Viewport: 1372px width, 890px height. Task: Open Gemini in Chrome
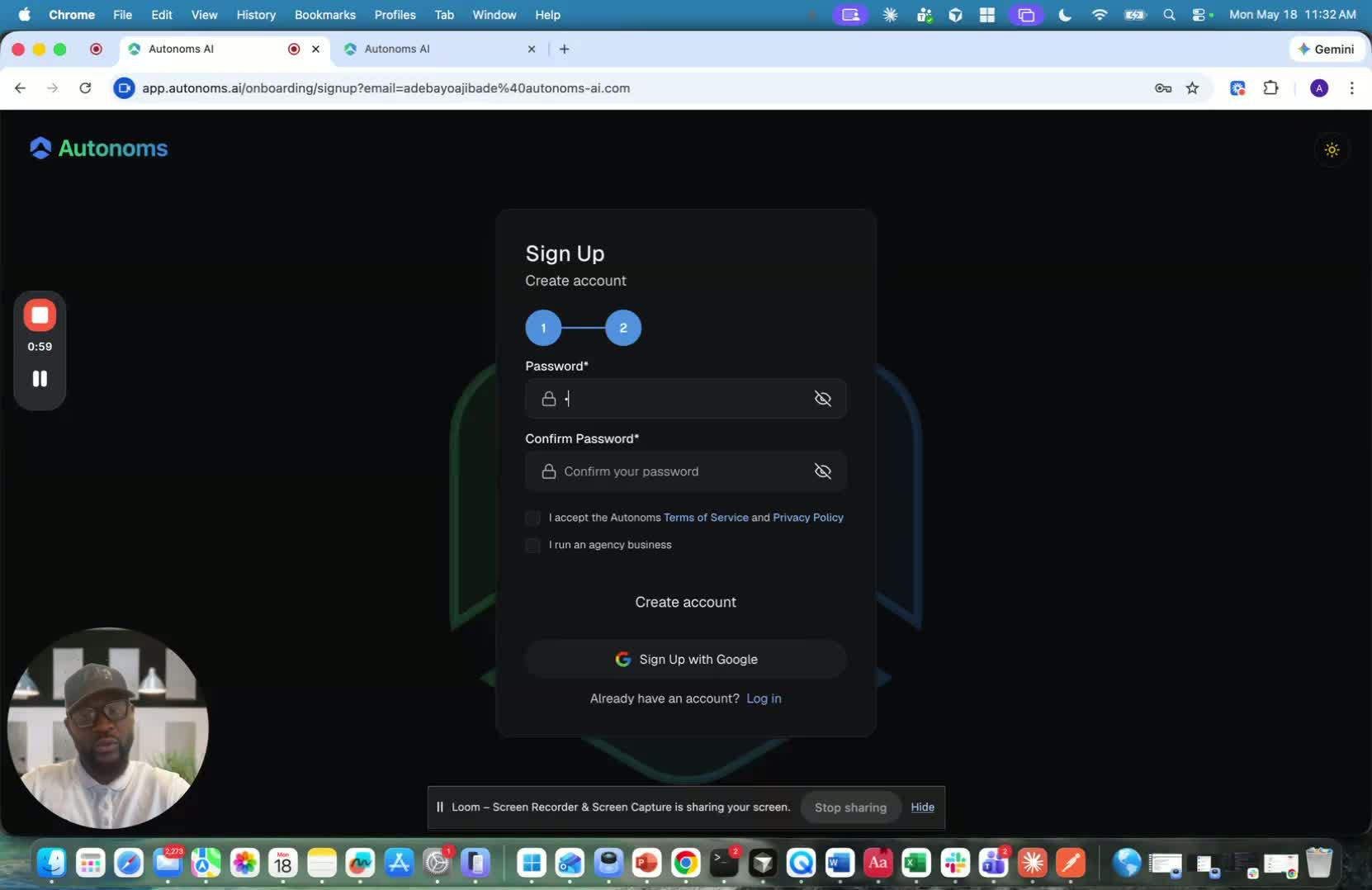(1326, 49)
